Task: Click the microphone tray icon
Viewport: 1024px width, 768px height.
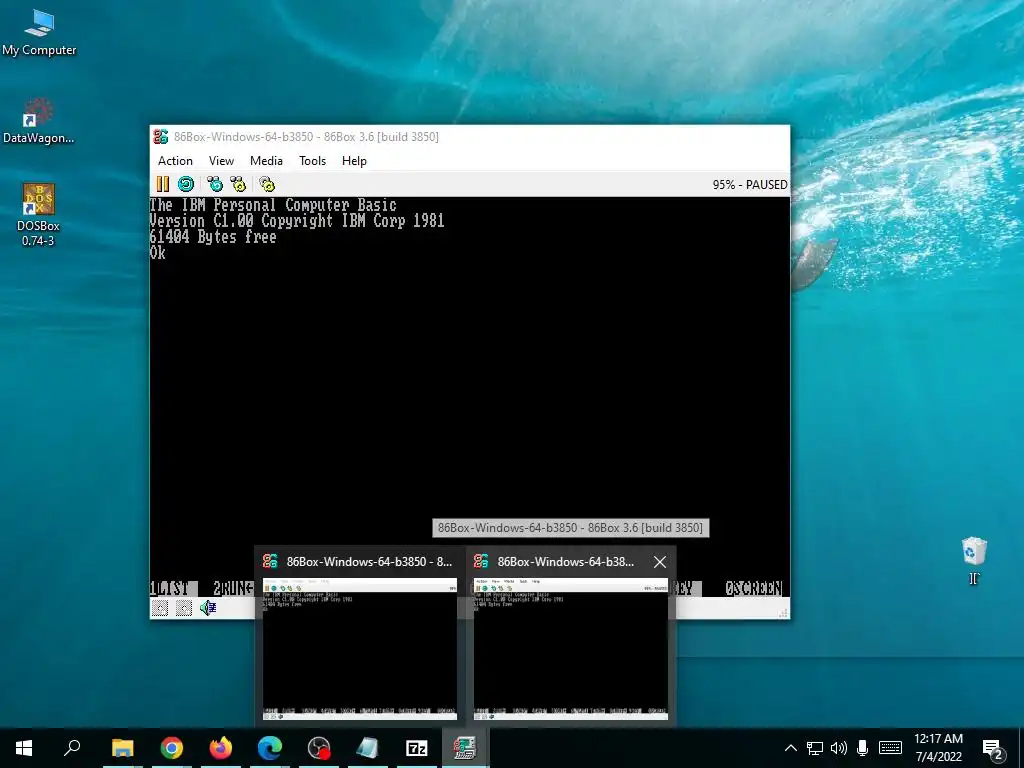Action: point(862,748)
